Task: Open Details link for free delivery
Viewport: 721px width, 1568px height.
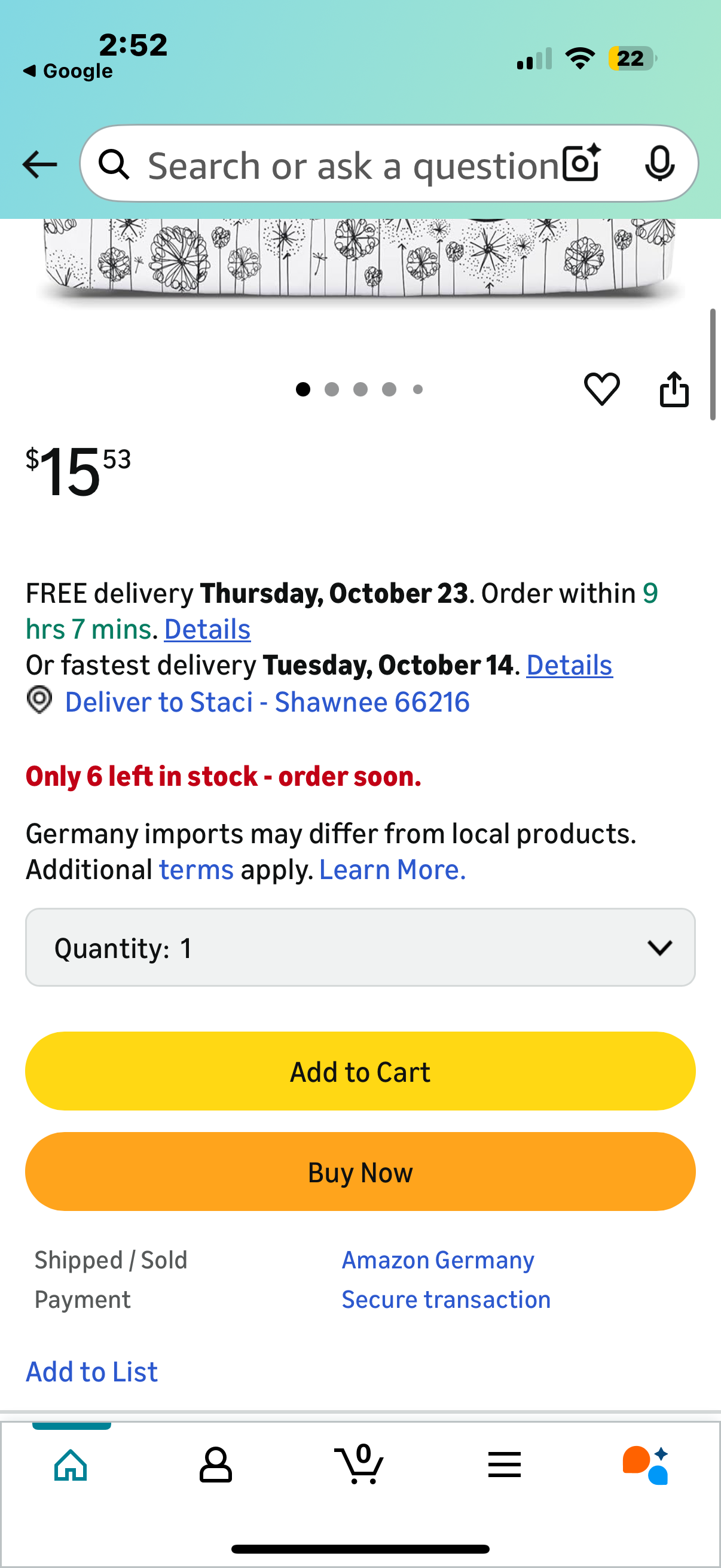Action: (207, 629)
